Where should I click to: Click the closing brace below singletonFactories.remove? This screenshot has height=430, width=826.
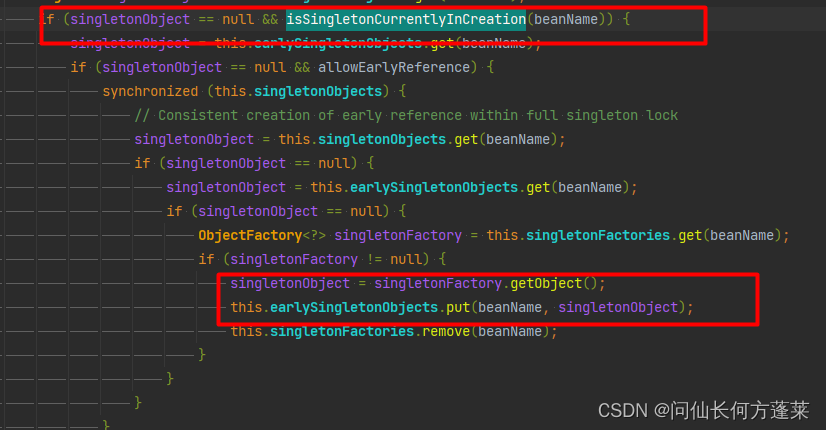[x=202, y=354]
